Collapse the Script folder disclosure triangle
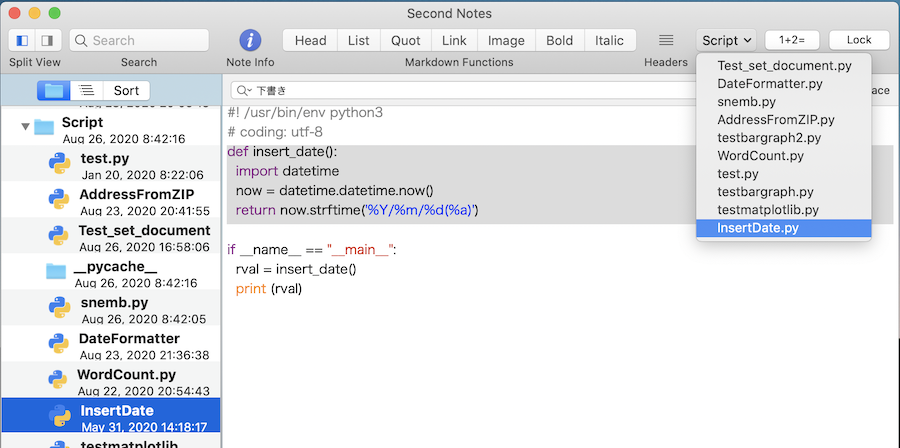Viewport: 900px width, 448px height. (25, 126)
